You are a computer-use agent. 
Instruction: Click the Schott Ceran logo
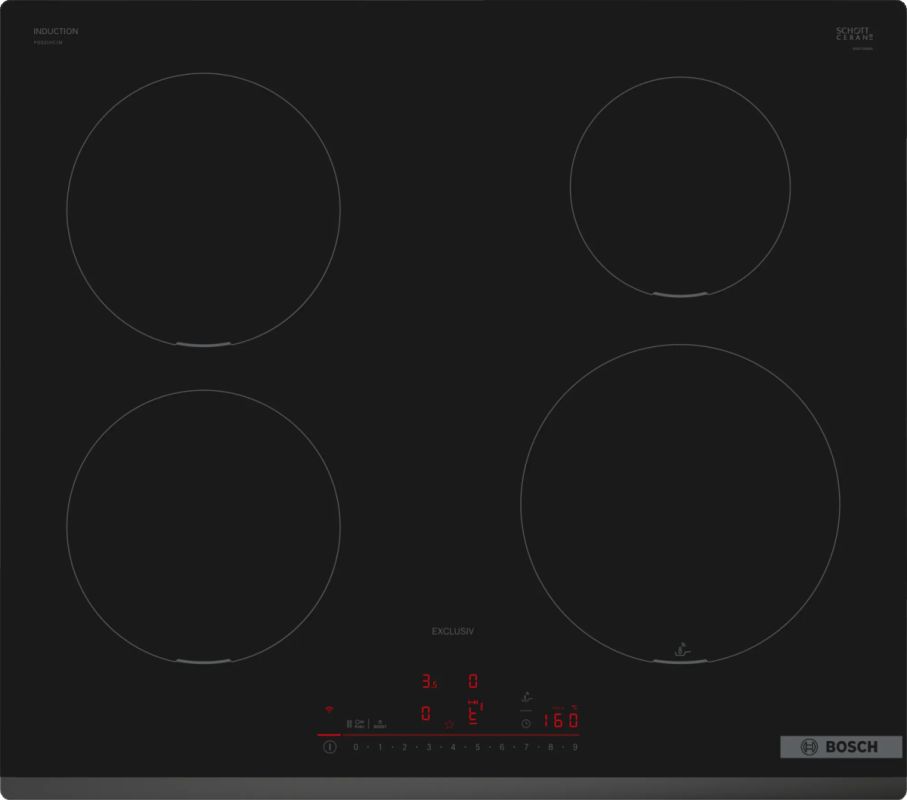pyautogui.click(x=855, y=33)
